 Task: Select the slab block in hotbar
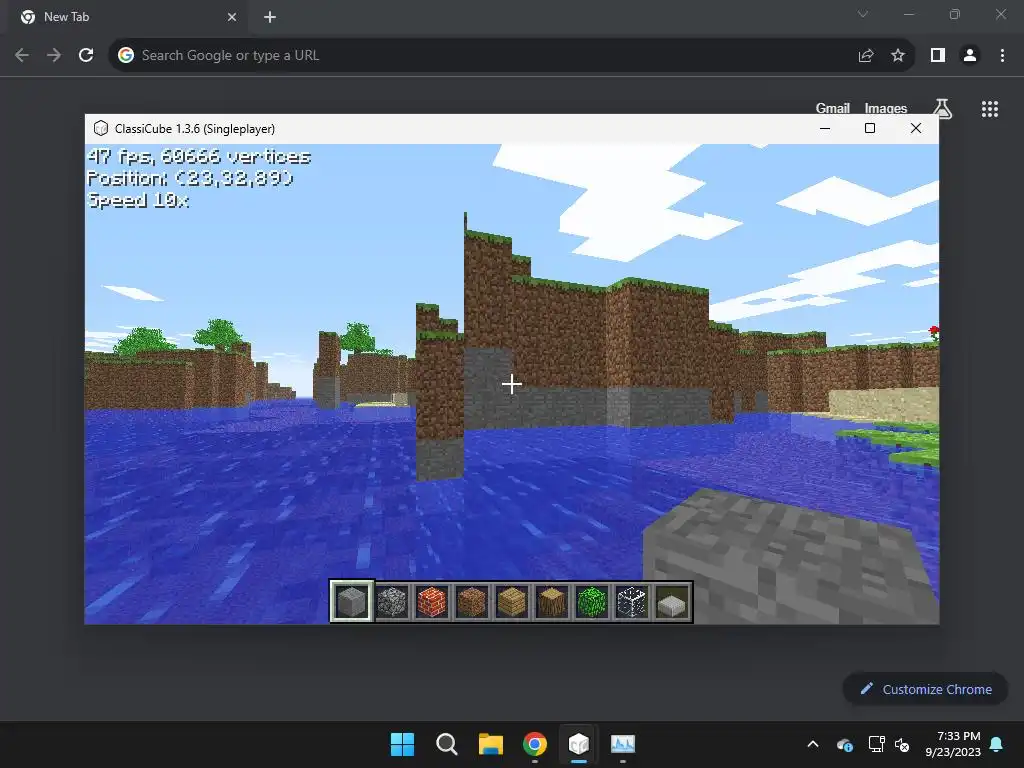click(672, 601)
